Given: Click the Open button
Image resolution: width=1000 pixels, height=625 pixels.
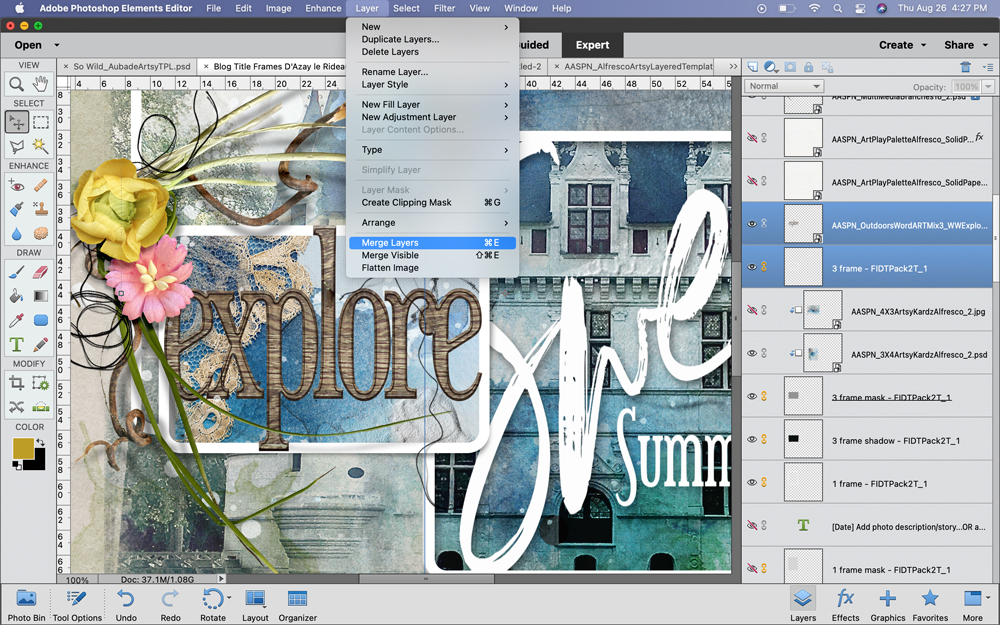Looking at the screenshot, I should click(28, 45).
